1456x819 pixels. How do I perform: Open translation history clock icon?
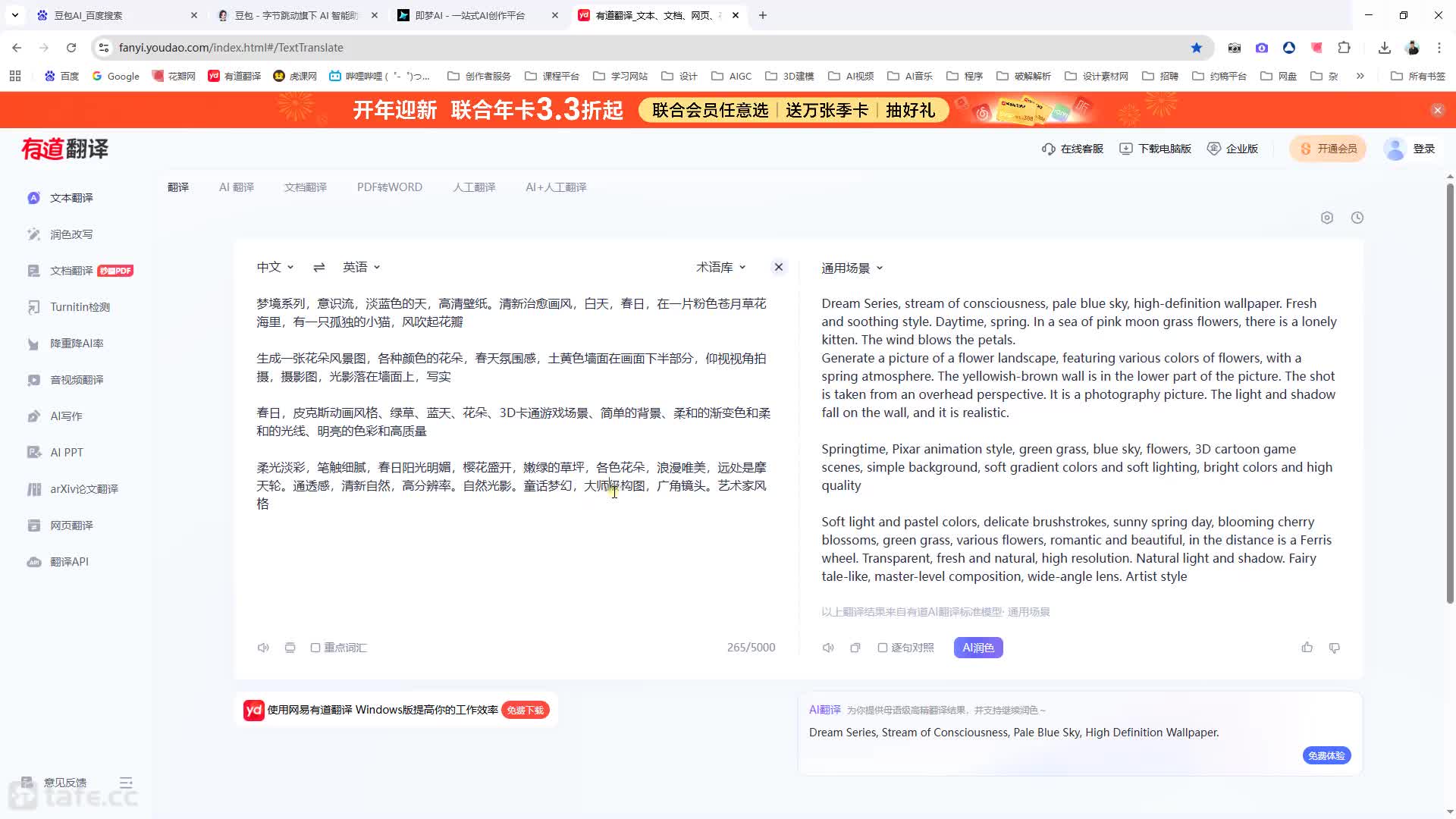pyautogui.click(x=1357, y=218)
